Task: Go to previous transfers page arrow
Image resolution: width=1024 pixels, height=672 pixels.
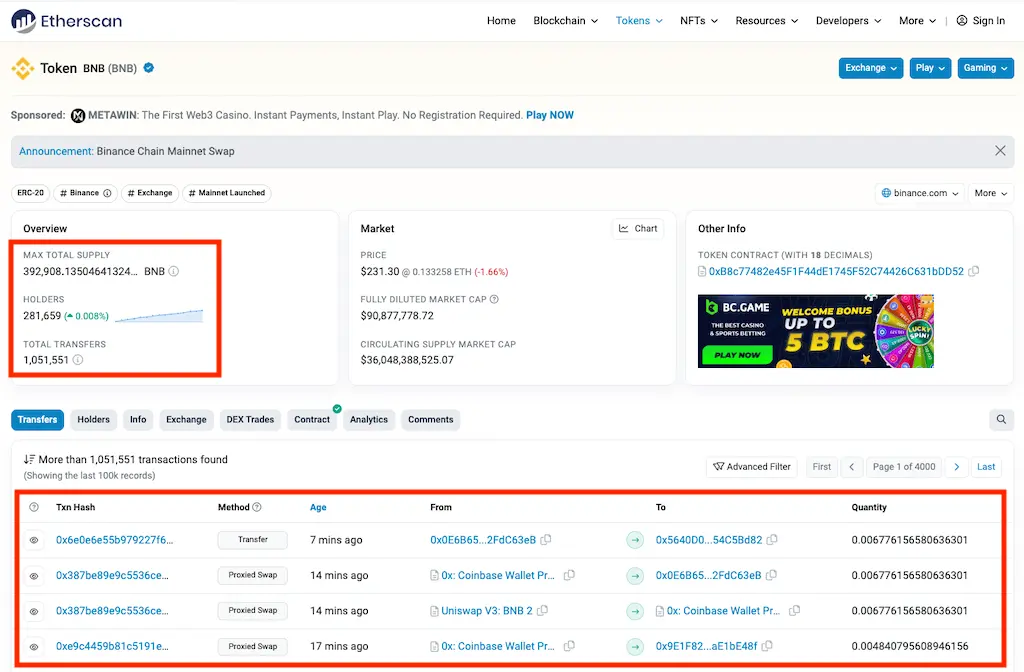Action: click(852, 466)
